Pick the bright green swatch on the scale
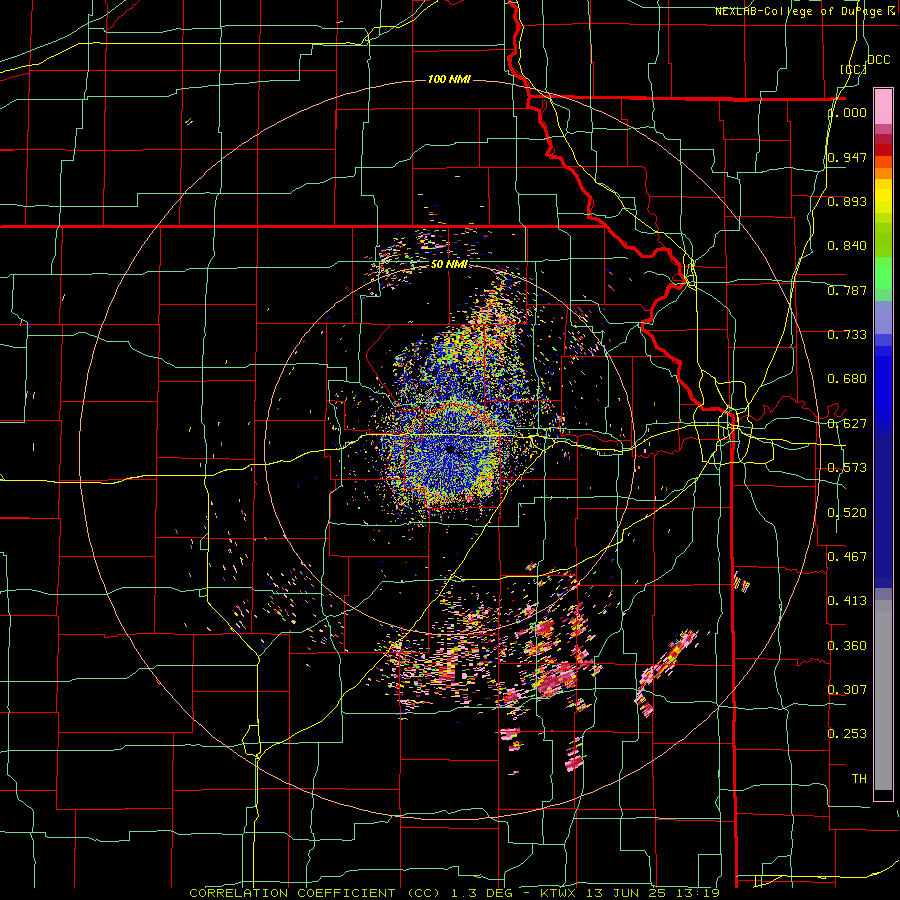The height and width of the screenshot is (900, 900). click(x=883, y=273)
